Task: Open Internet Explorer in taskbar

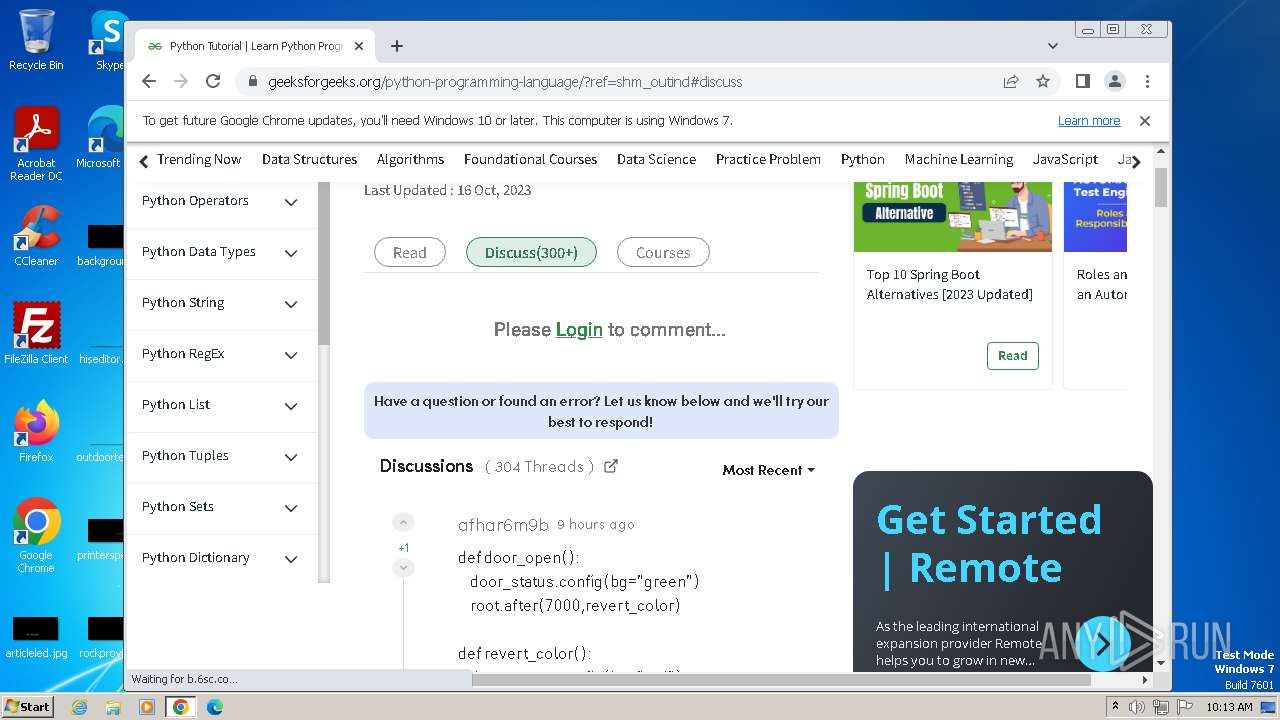Action: 79,707
